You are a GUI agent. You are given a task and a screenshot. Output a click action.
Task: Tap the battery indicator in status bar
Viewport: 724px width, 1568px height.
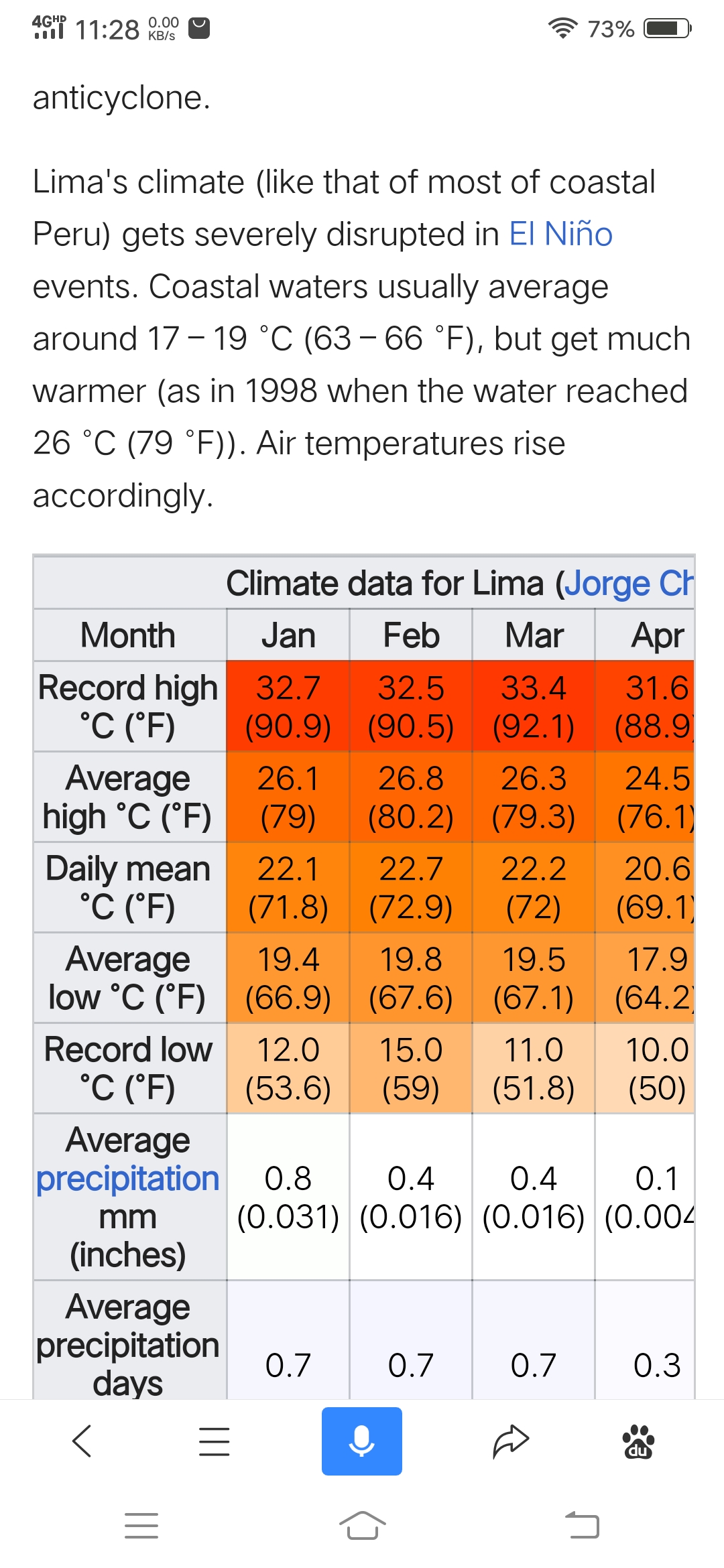667,29
